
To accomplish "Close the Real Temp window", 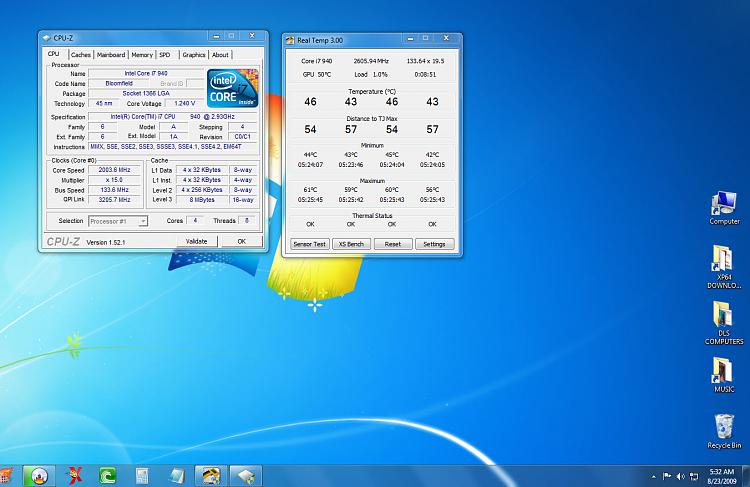I will [446, 38].
